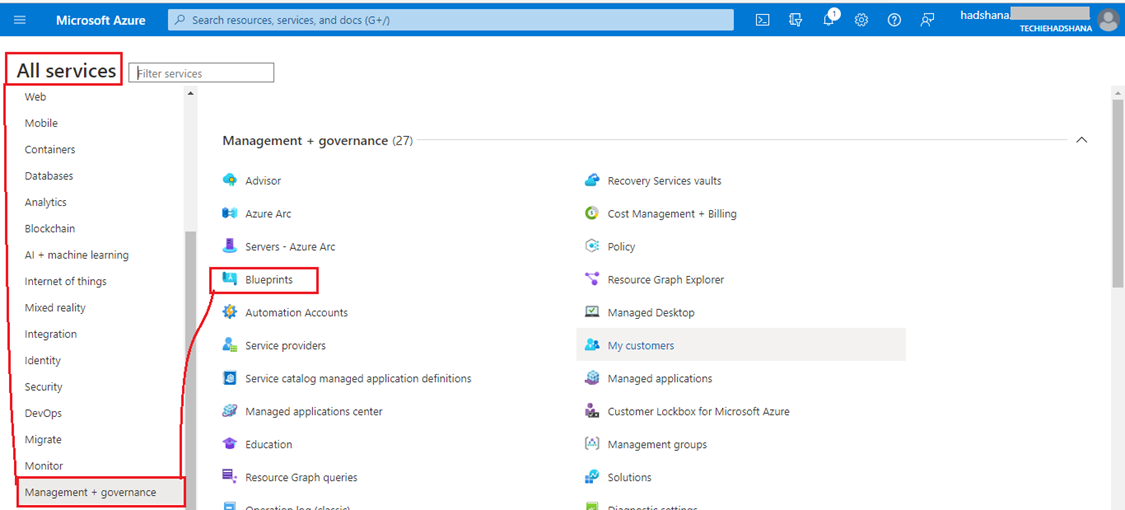
Task: Click the Education graduation cap icon
Action: click(230, 444)
